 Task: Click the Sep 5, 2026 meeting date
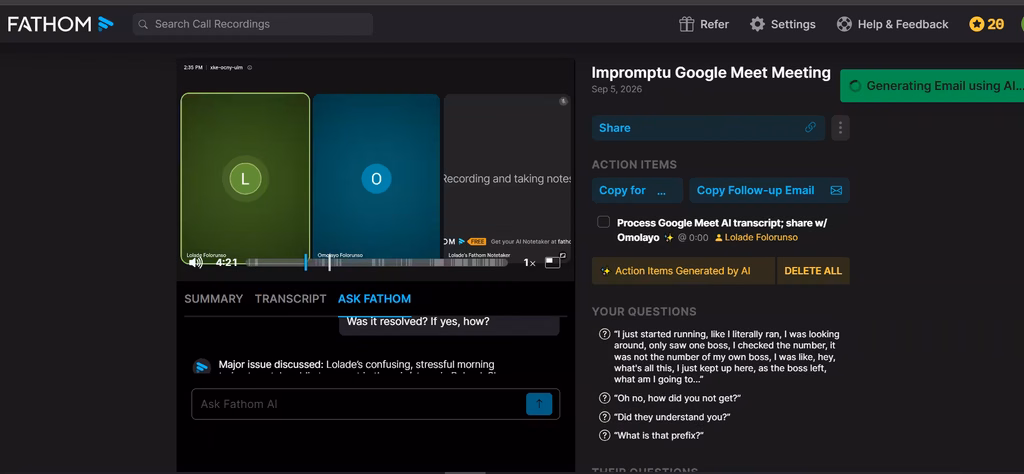616,89
